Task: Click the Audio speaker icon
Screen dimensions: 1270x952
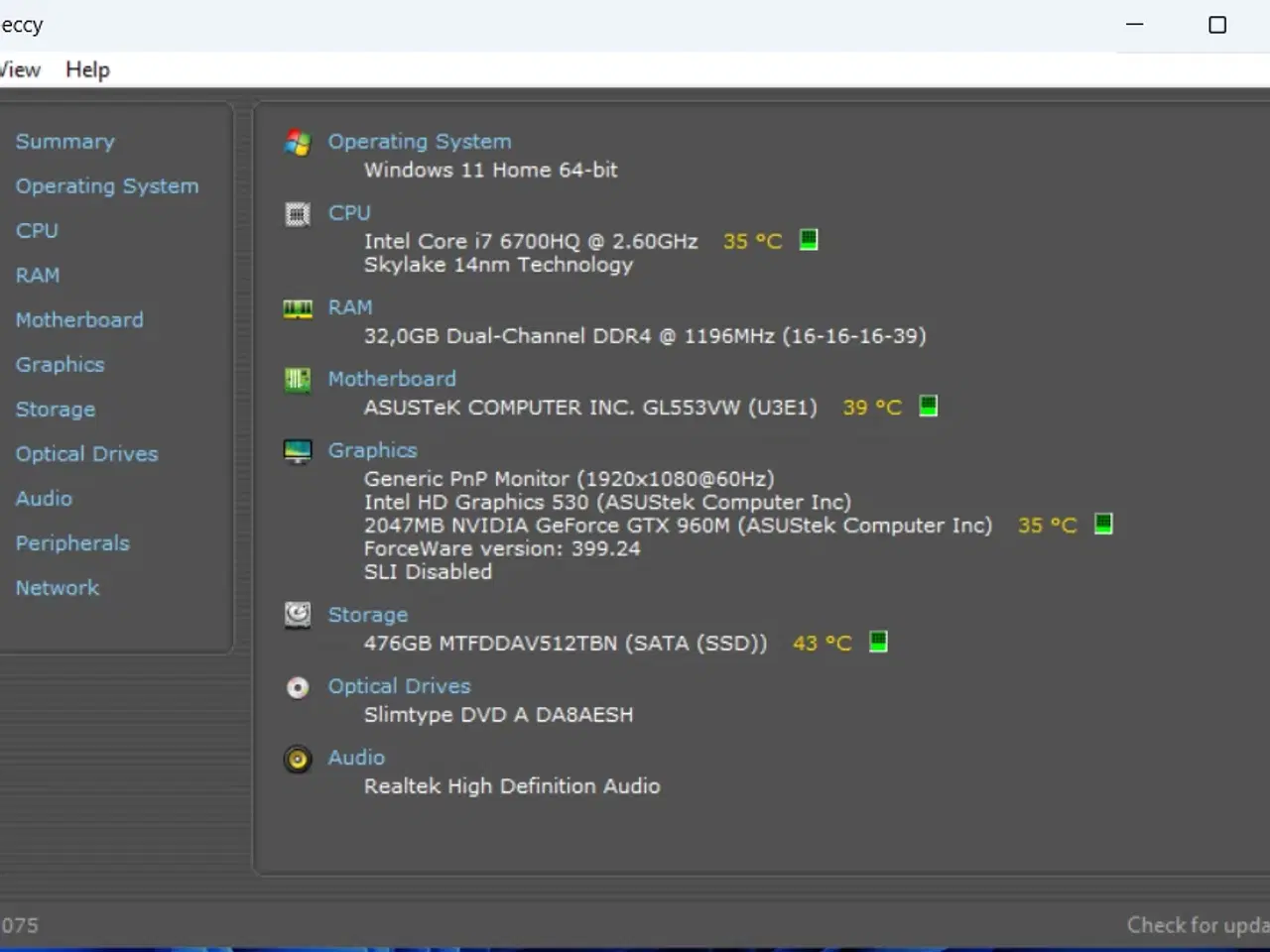Action: coord(298,759)
